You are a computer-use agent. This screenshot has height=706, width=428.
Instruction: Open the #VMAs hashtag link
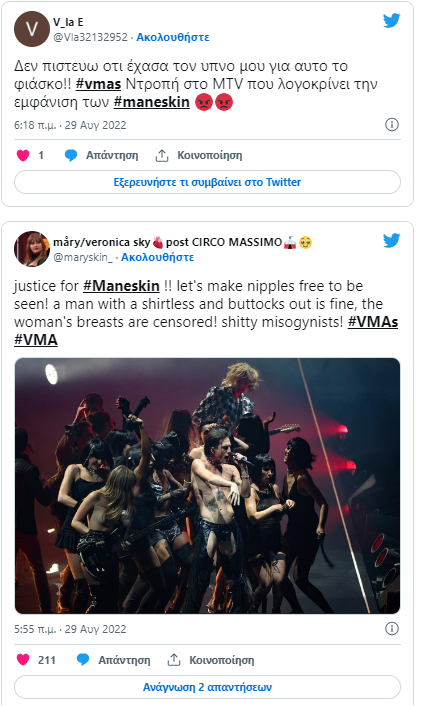(x=373, y=322)
